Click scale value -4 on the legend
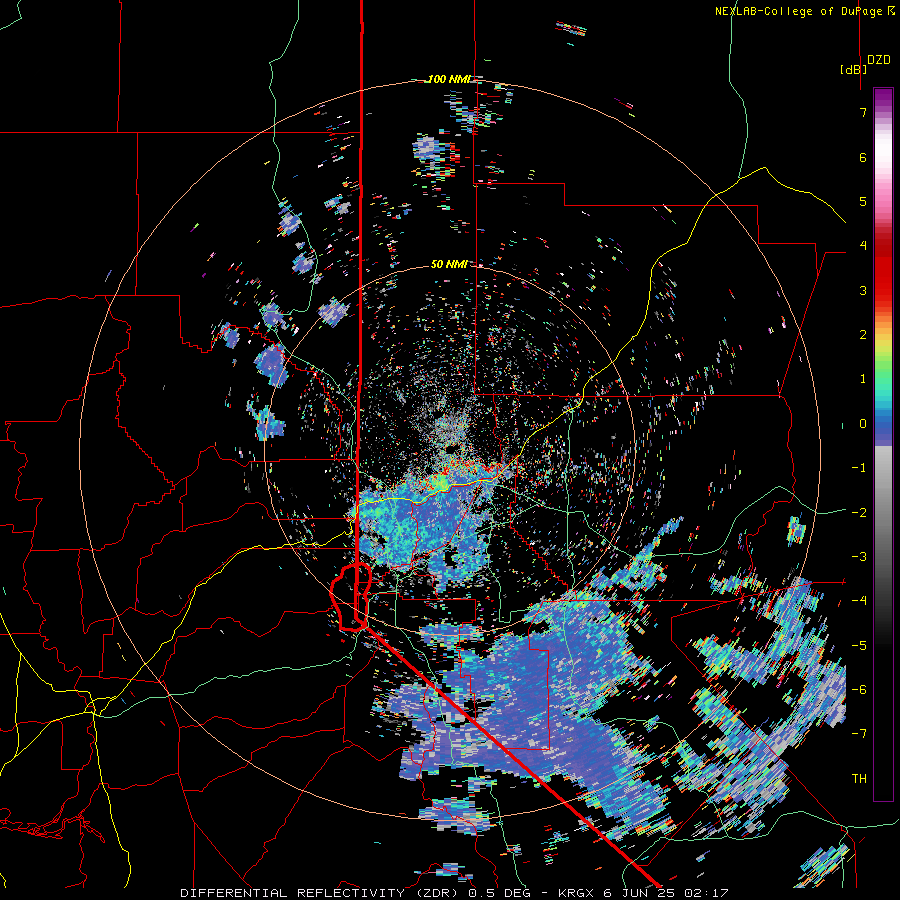 pyautogui.click(x=859, y=601)
